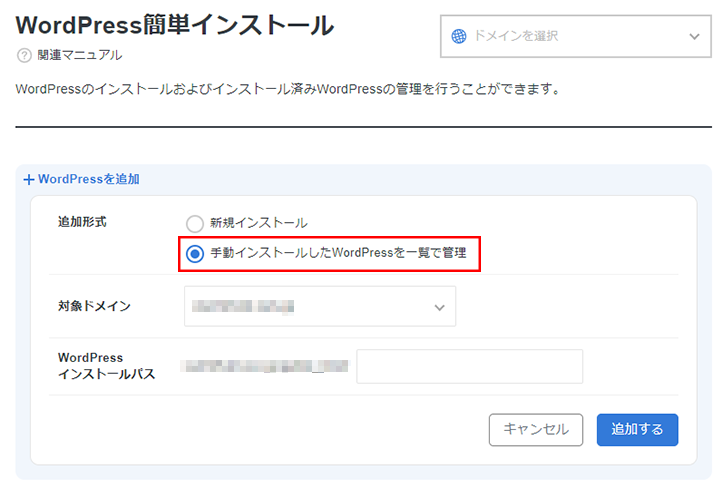
Task: Click the 手動インストールしたWordPressを一覧で管理 label
Action: click(x=338, y=253)
